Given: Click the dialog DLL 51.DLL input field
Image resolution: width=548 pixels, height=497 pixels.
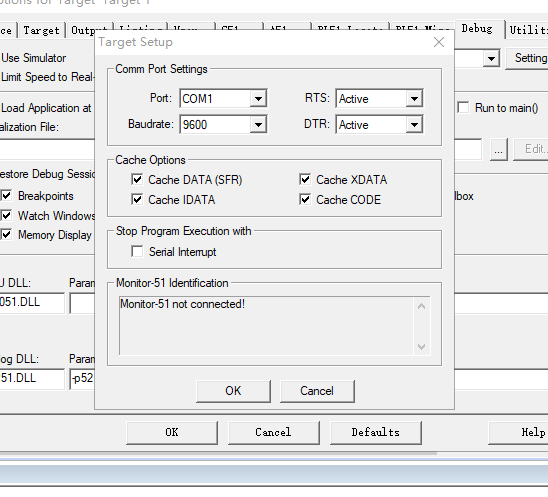Looking at the screenshot, I should [32, 379].
